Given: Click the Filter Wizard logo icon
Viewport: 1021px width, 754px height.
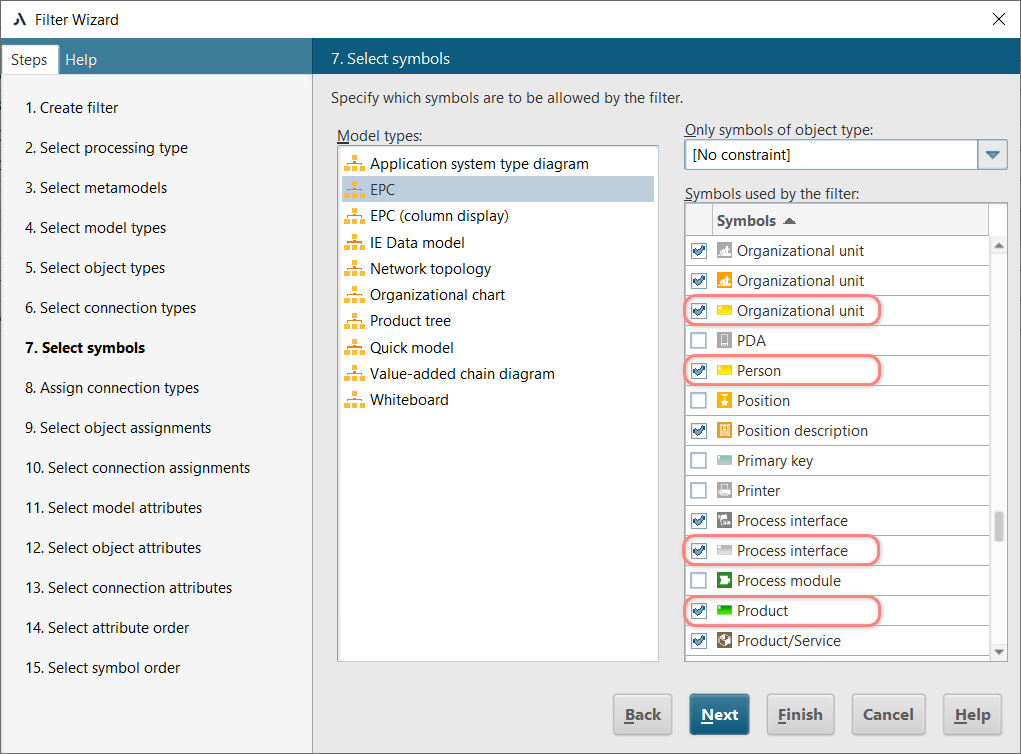Looking at the screenshot, I should (x=20, y=19).
